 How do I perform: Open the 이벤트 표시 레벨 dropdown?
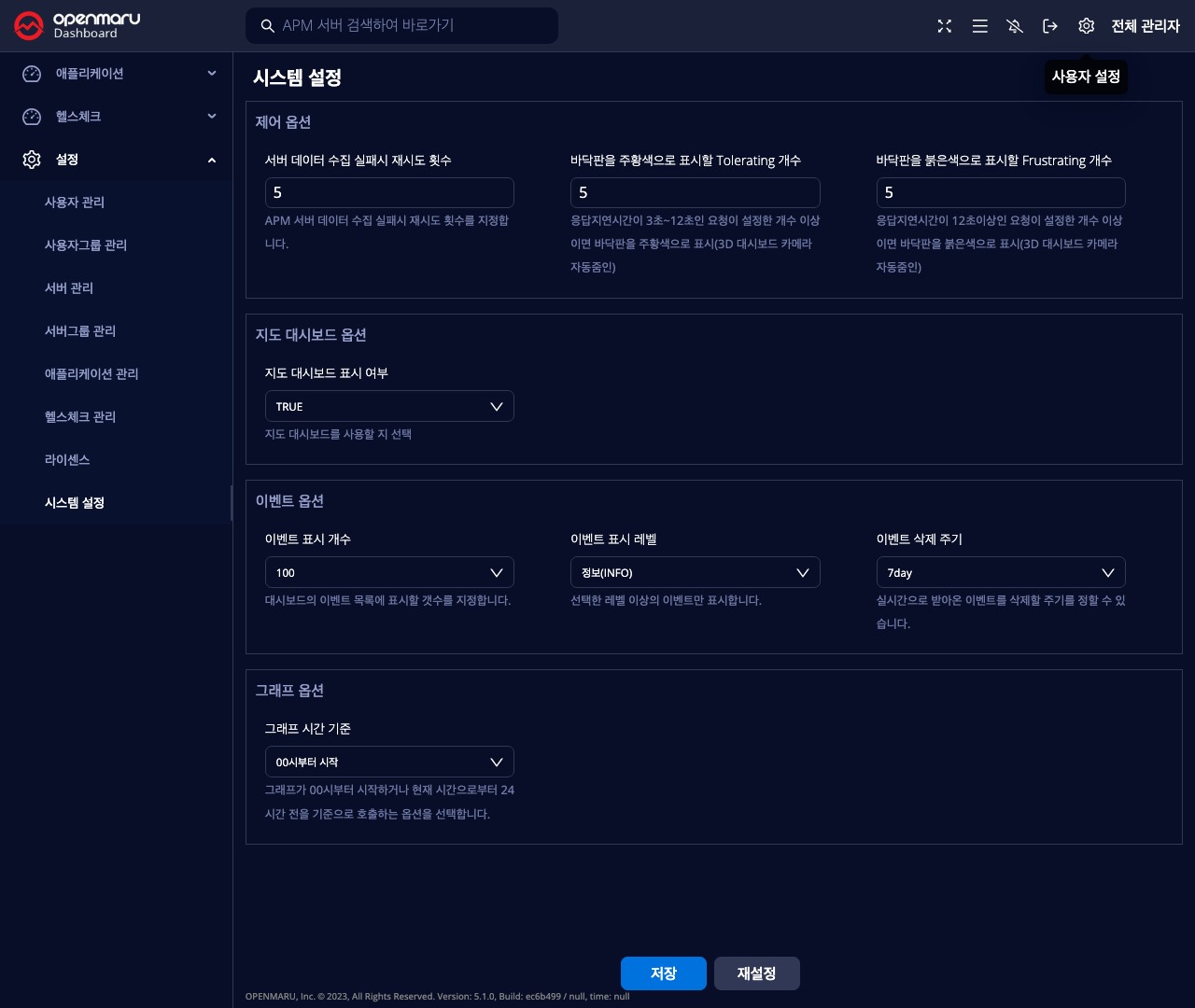695,572
